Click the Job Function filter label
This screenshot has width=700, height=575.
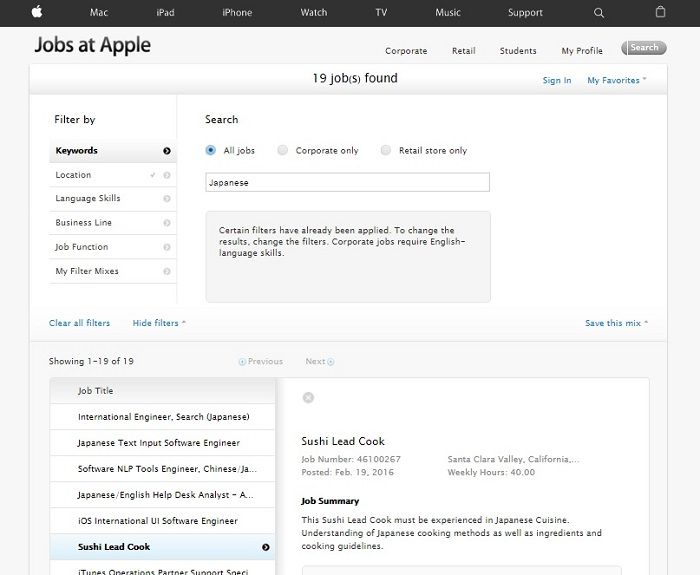click(x=82, y=246)
